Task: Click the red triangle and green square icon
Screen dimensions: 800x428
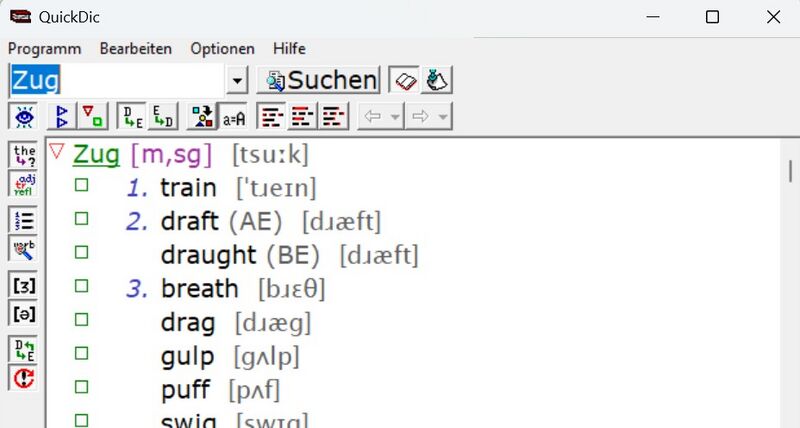Action: click(91, 117)
